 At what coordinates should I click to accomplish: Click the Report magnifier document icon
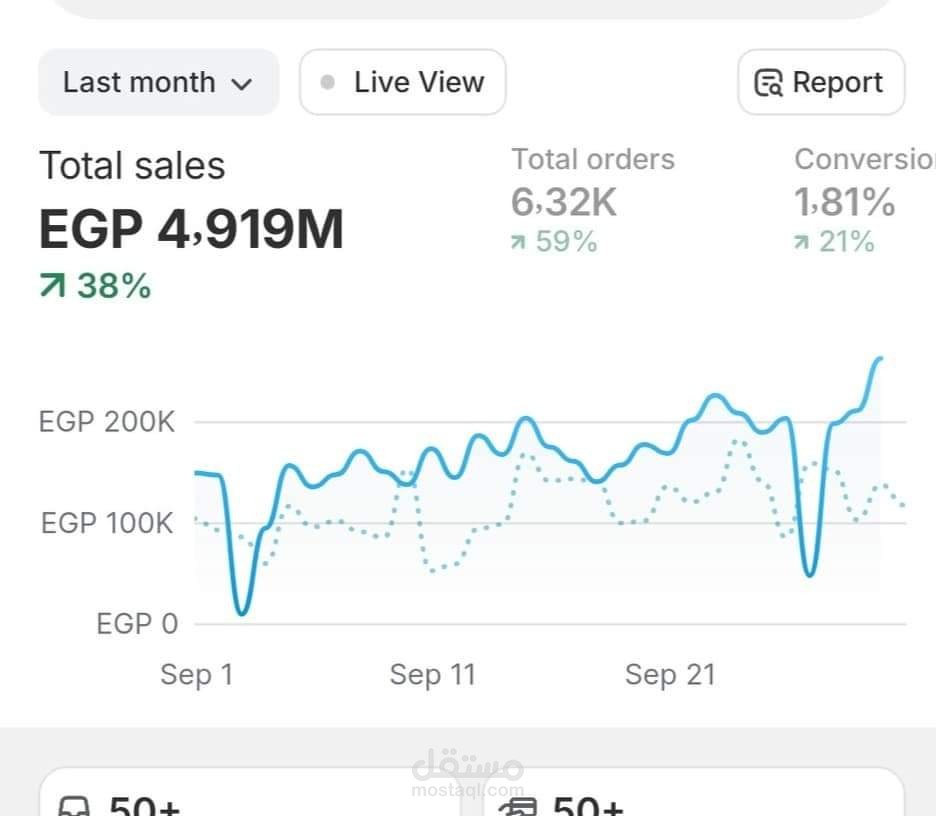pos(768,82)
